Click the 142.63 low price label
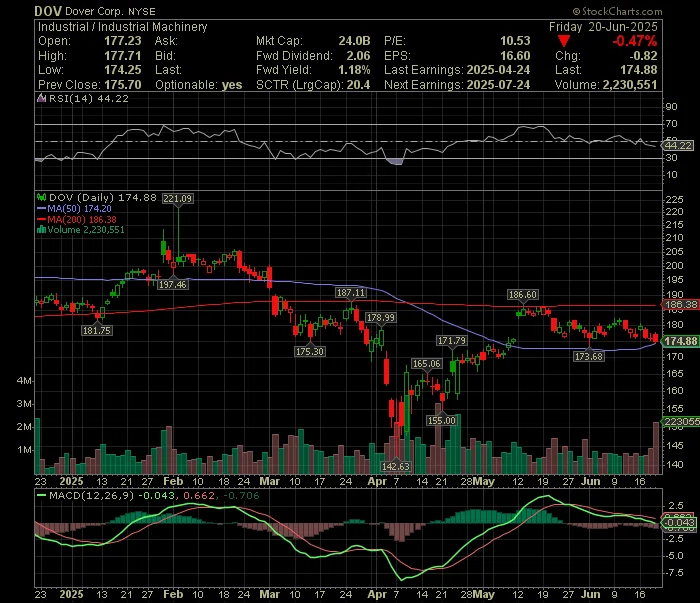700x603 pixels. coord(396,466)
